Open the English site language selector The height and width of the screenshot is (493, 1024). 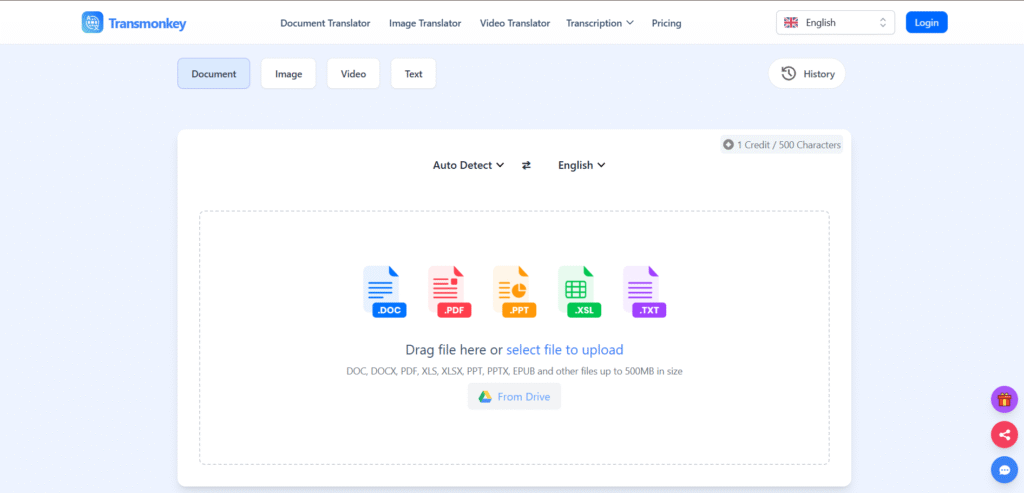tap(835, 22)
